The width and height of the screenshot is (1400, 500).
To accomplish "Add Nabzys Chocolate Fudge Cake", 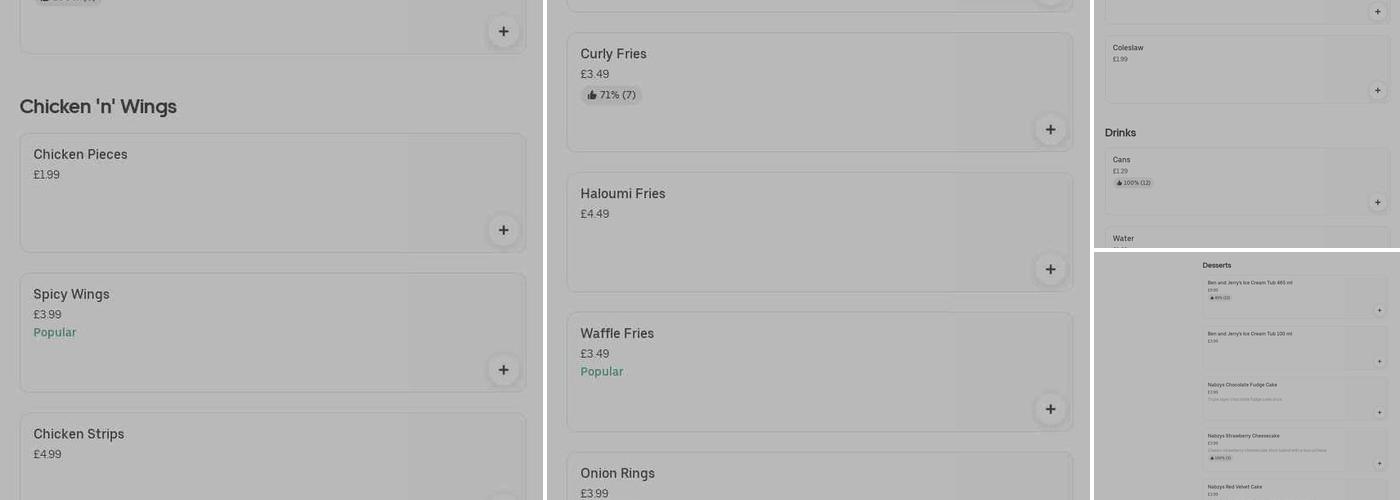I will coord(1379,412).
